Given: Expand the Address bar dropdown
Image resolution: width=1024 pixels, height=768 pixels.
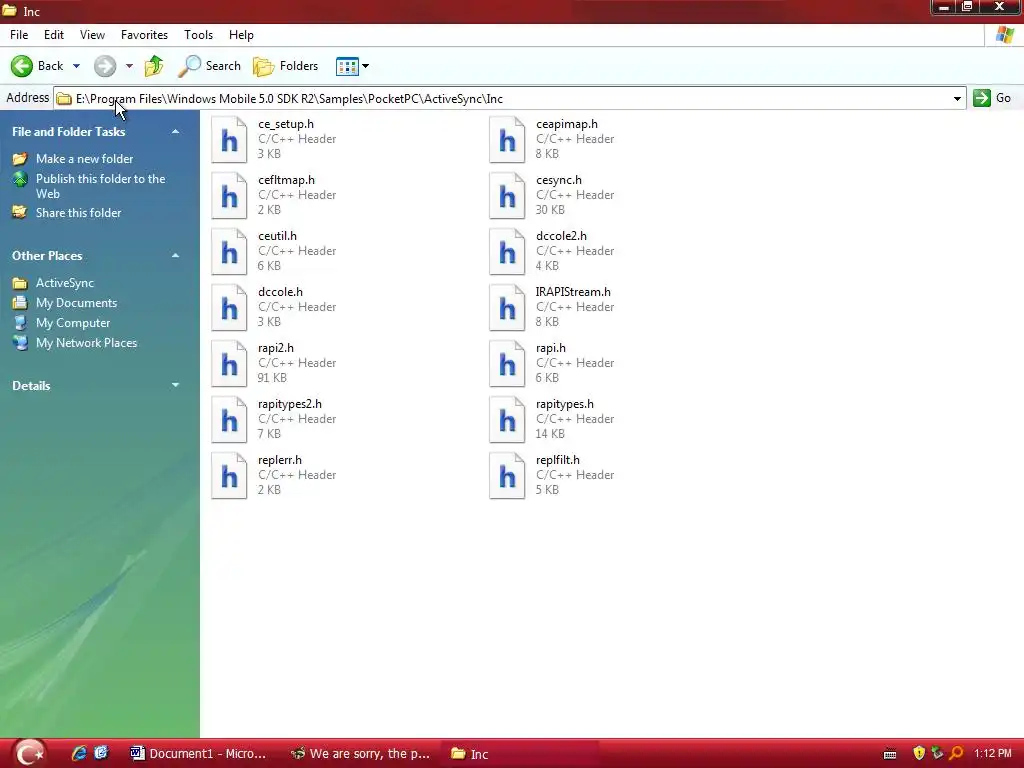Looking at the screenshot, I should (957, 99).
